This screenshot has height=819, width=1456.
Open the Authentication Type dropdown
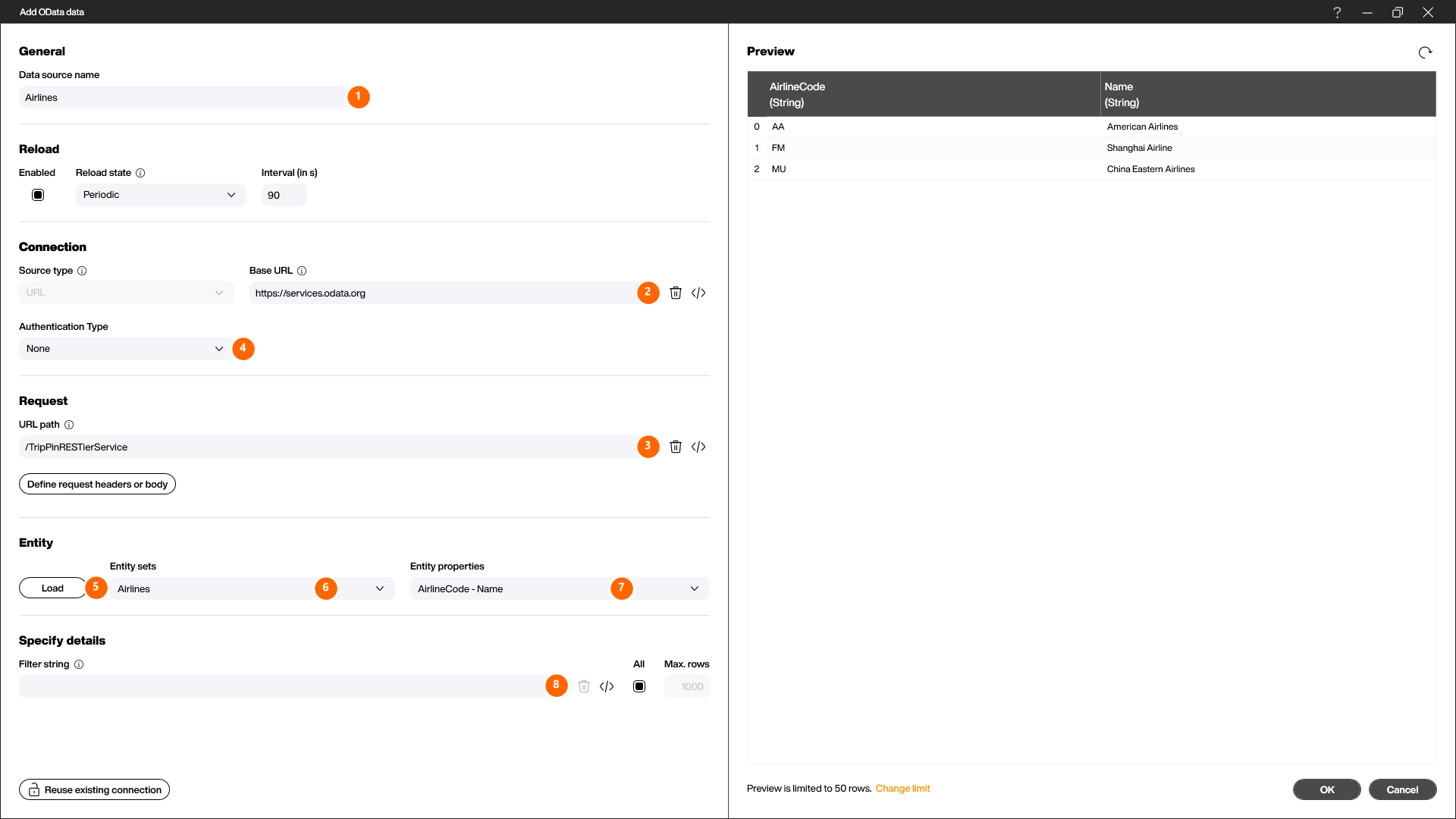[127, 349]
